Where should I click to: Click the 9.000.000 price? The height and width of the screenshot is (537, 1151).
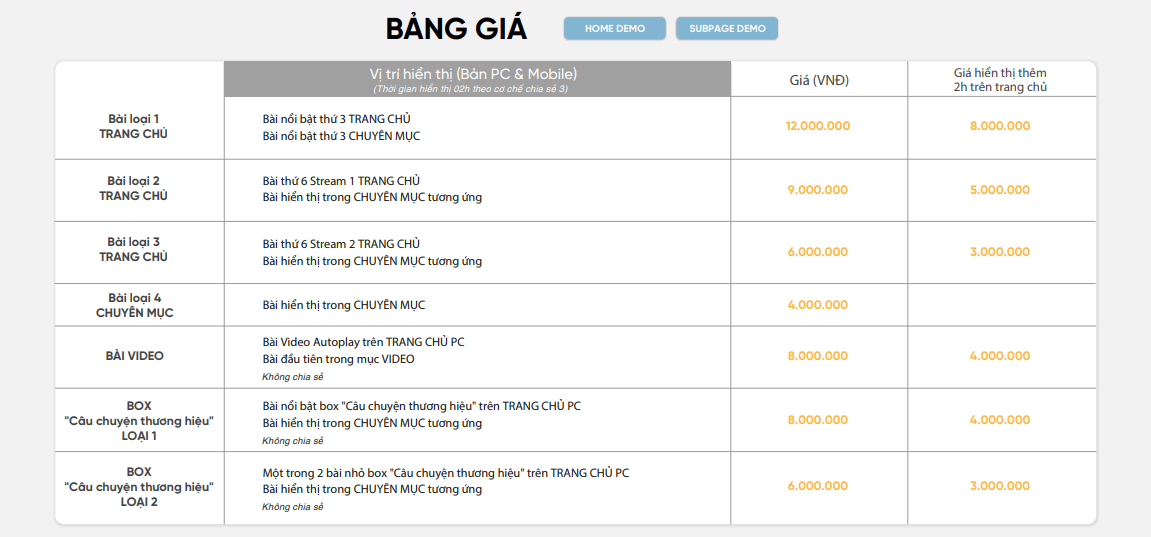(818, 190)
